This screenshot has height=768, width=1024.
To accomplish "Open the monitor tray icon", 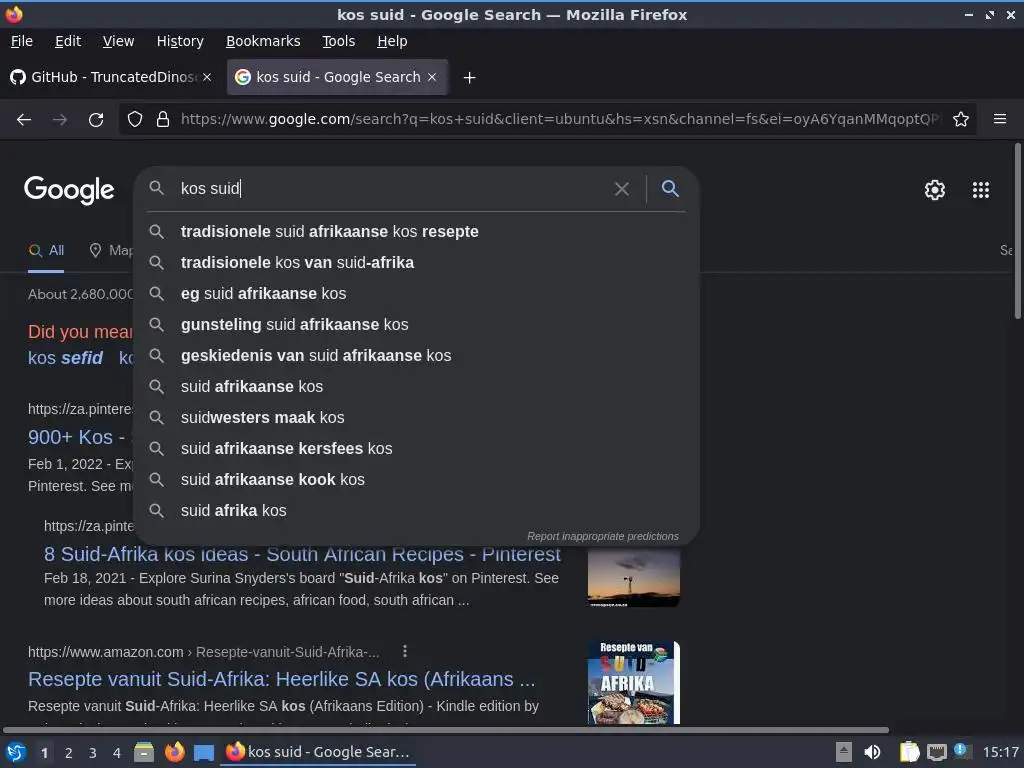I will pyautogui.click(x=936, y=752).
